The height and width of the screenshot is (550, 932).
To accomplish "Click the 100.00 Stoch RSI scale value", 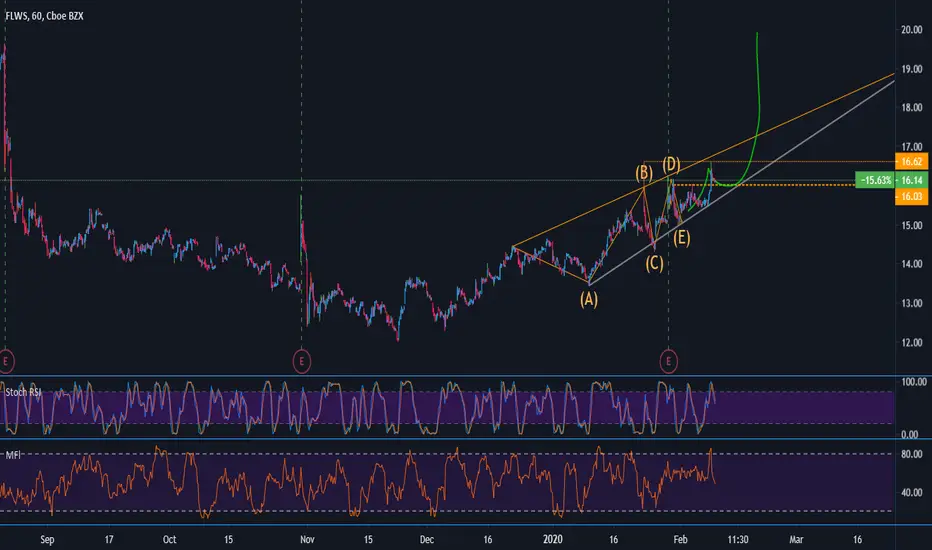I will click(x=914, y=382).
